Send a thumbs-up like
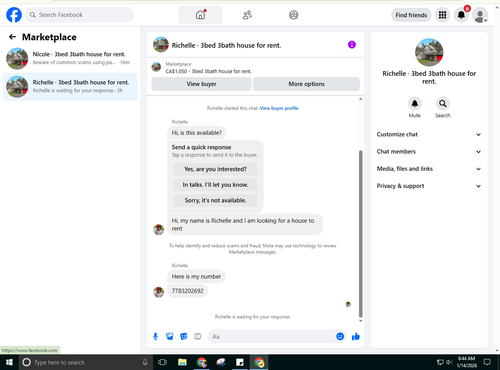Viewport: 500px width, 370px height. (x=356, y=336)
